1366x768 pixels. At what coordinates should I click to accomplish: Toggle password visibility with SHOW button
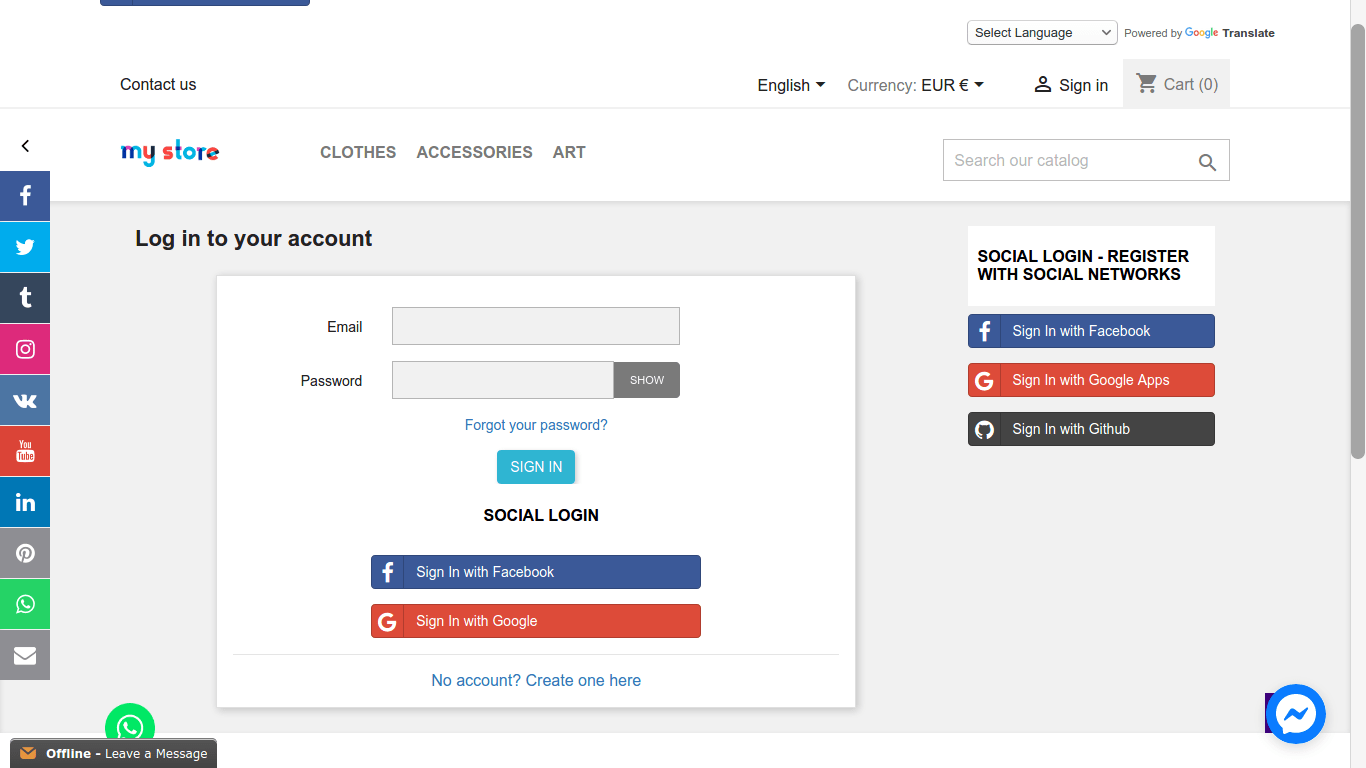(x=646, y=380)
